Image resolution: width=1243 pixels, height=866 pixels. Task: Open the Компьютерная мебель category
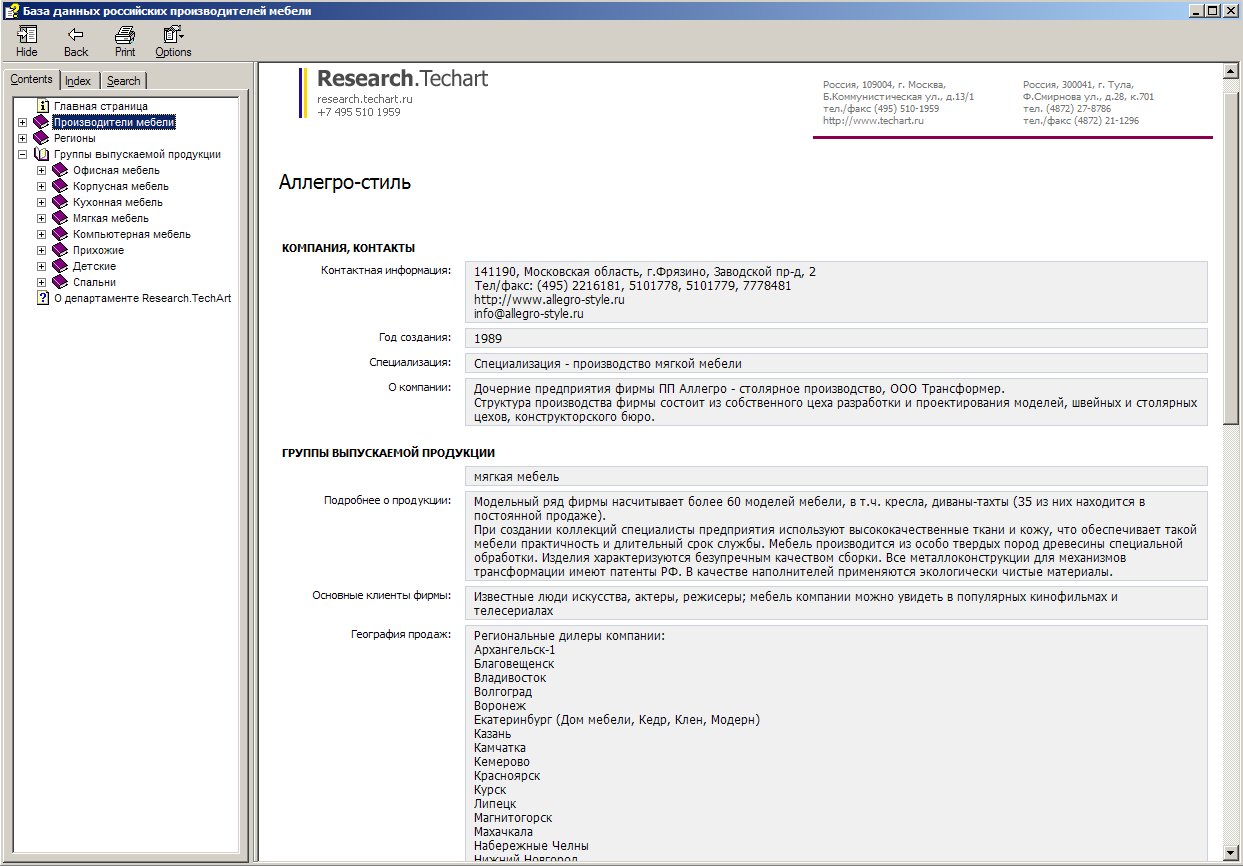pyautogui.click(x=131, y=234)
